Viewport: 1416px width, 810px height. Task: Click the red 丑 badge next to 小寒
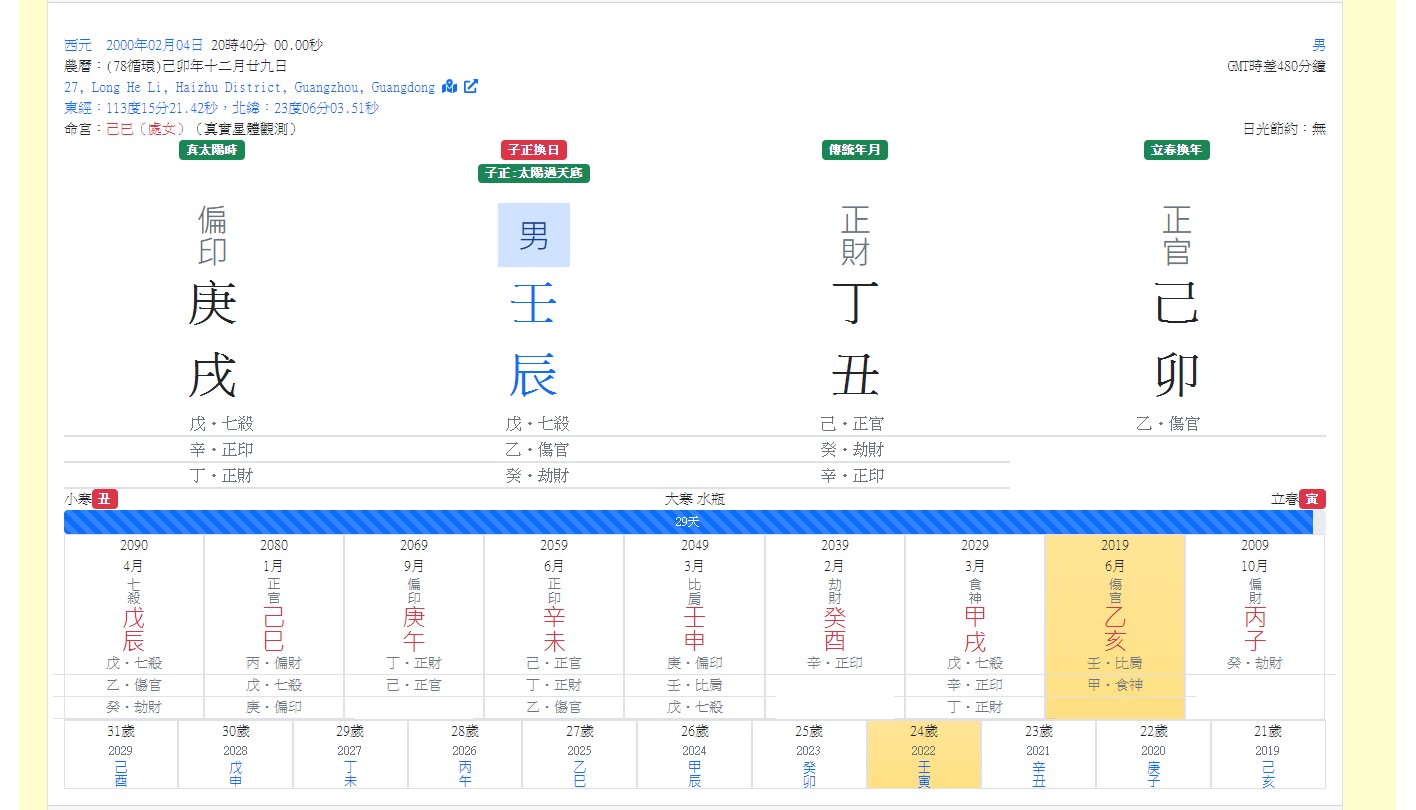click(x=105, y=499)
